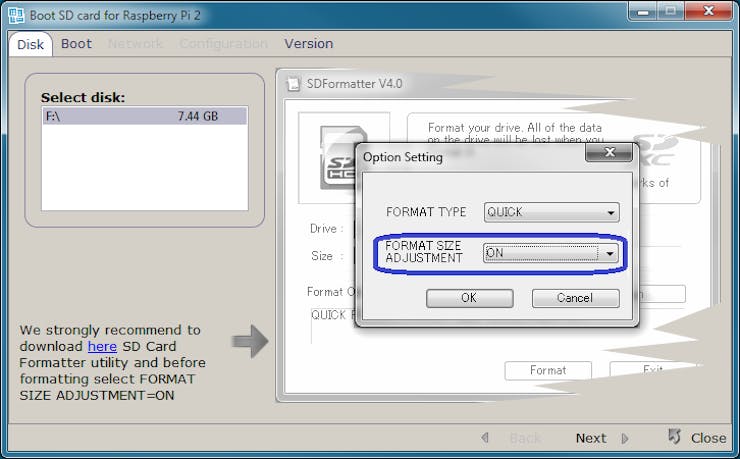Click Cancel in the Option Setting dialog
740x459 pixels.
[x=575, y=298]
